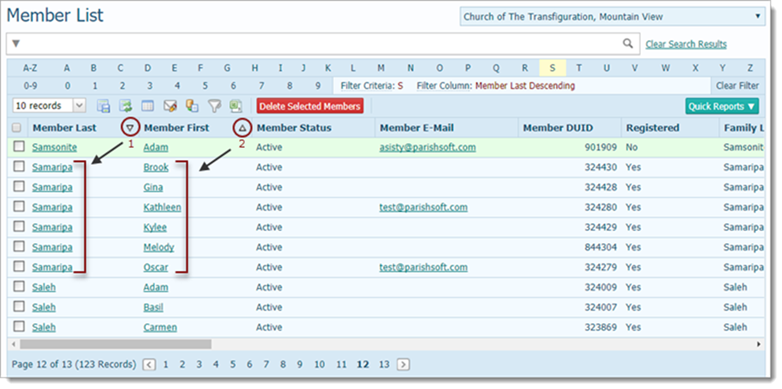Go to page 1
The width and height of the screenshot is (782, 389).
tap(166, 365)
